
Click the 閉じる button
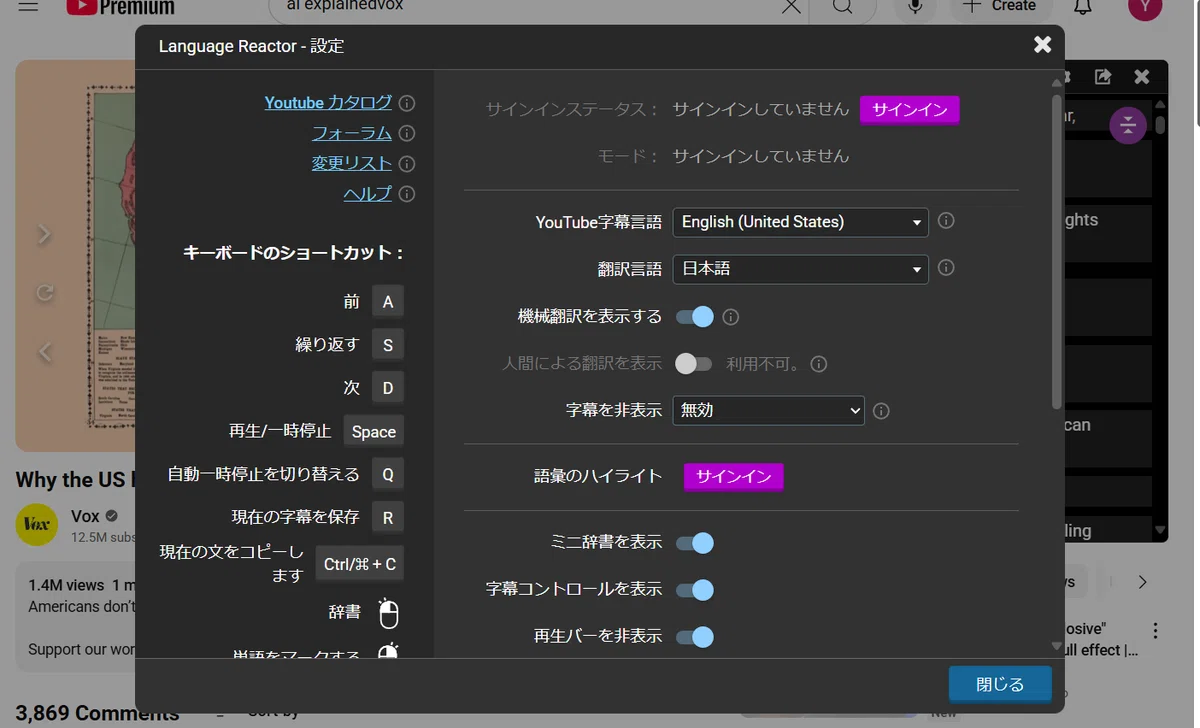[1000, 685]
